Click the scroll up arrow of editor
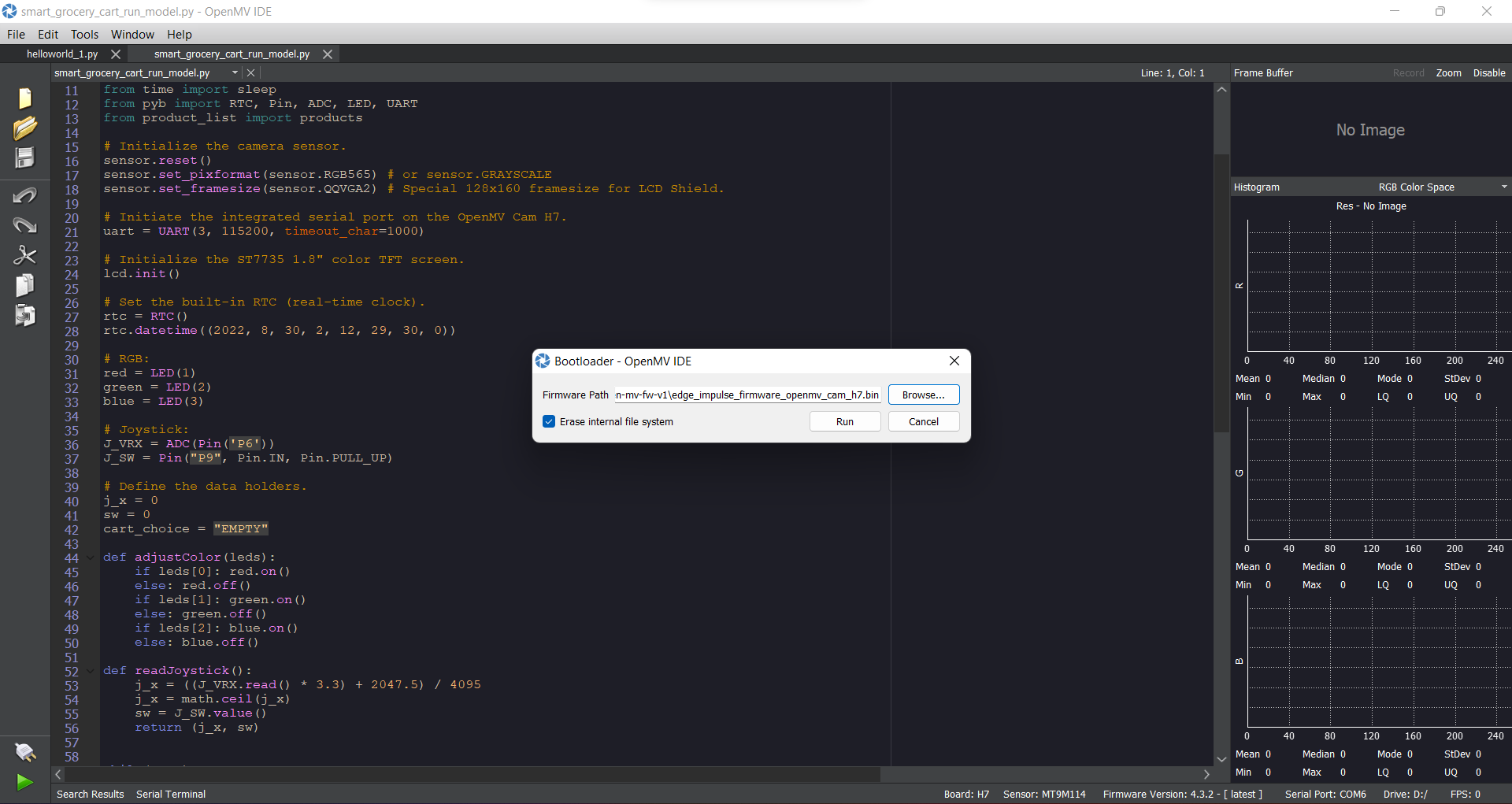The width and height of the screenshot is (1512, 804). tap(1221, 90)
